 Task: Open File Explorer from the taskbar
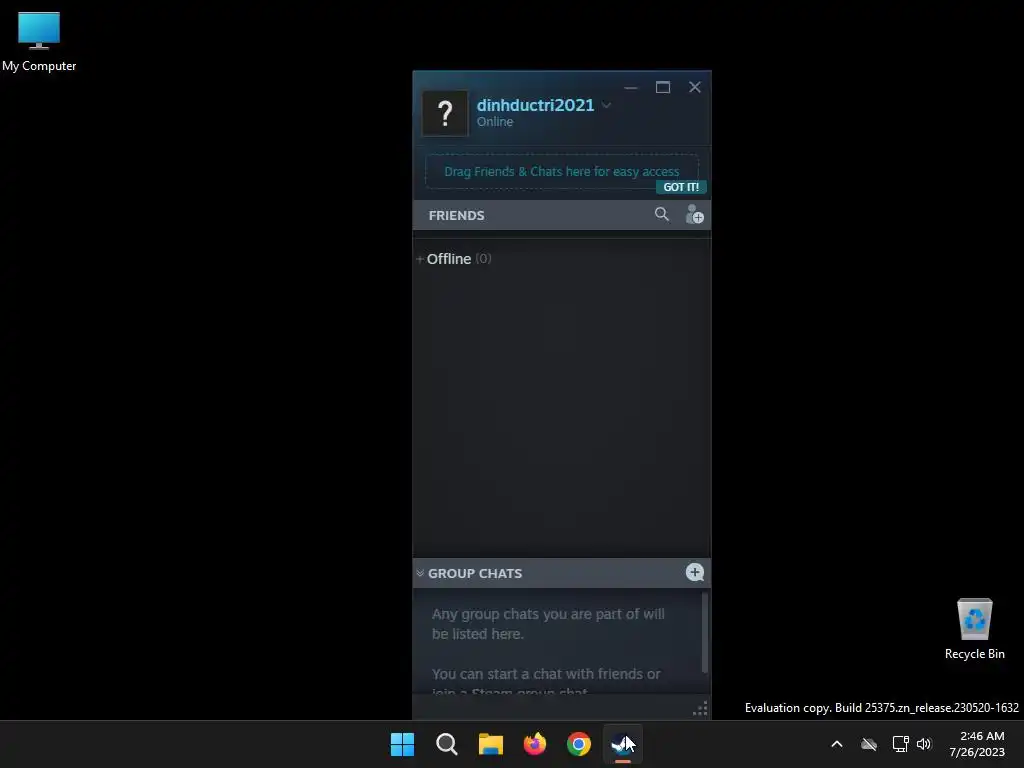tap(490, 744)
